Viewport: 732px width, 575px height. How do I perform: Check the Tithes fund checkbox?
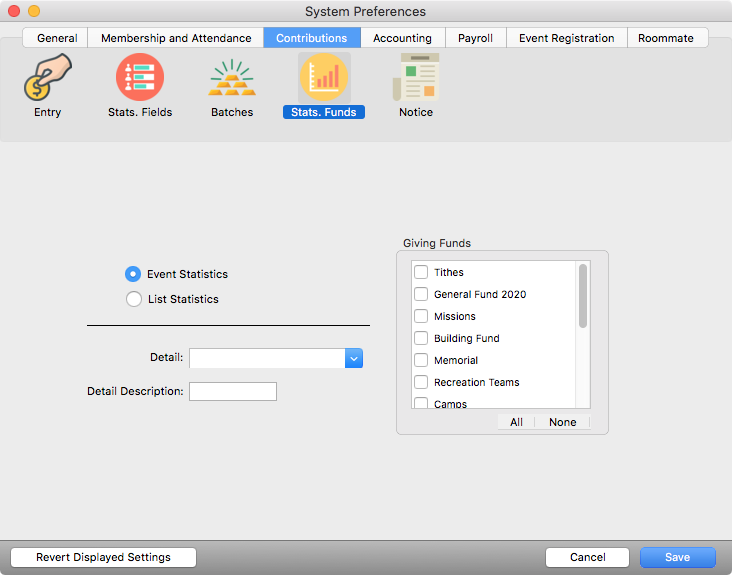pos(421,272)
